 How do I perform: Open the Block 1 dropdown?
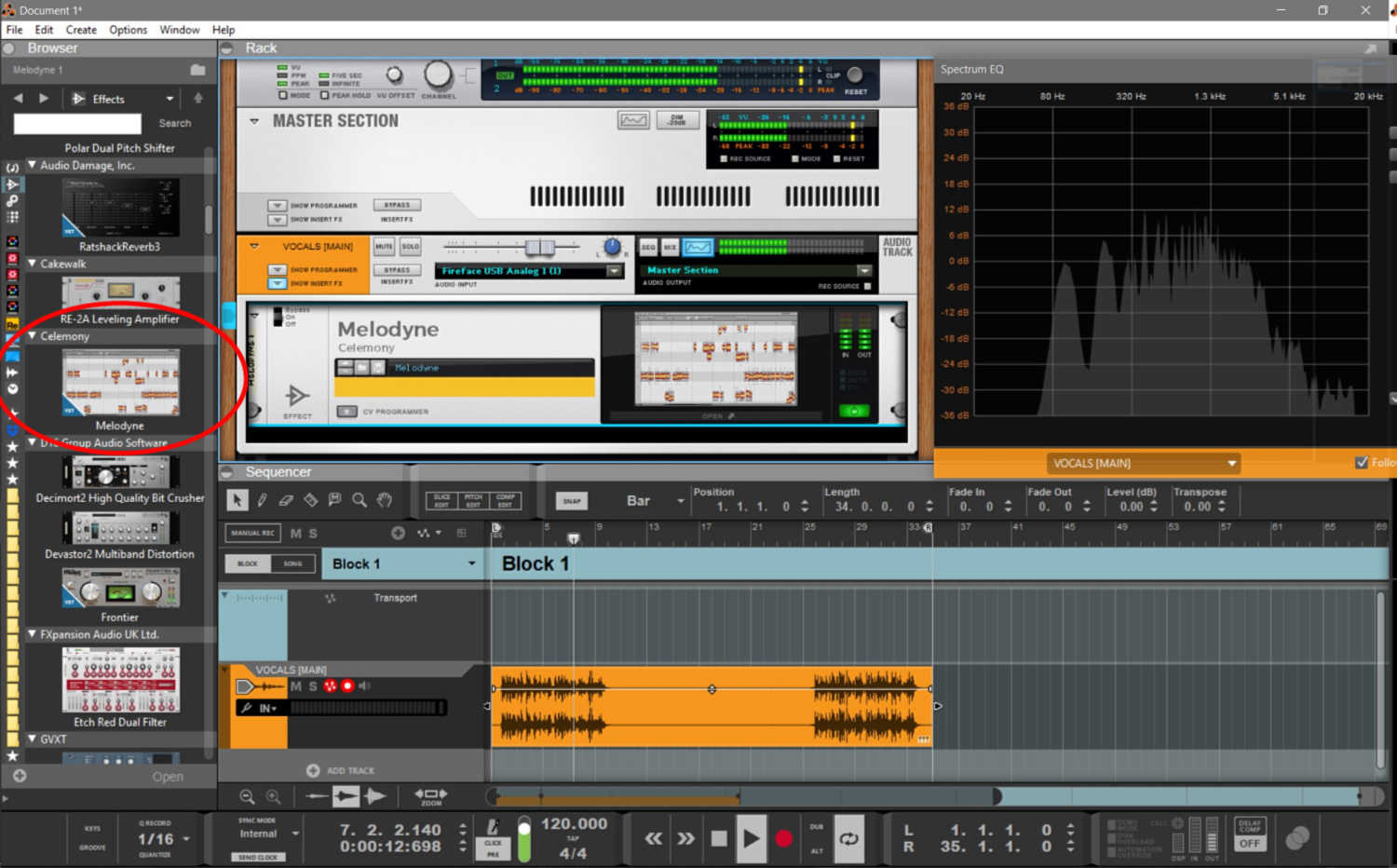coord(471,563)
